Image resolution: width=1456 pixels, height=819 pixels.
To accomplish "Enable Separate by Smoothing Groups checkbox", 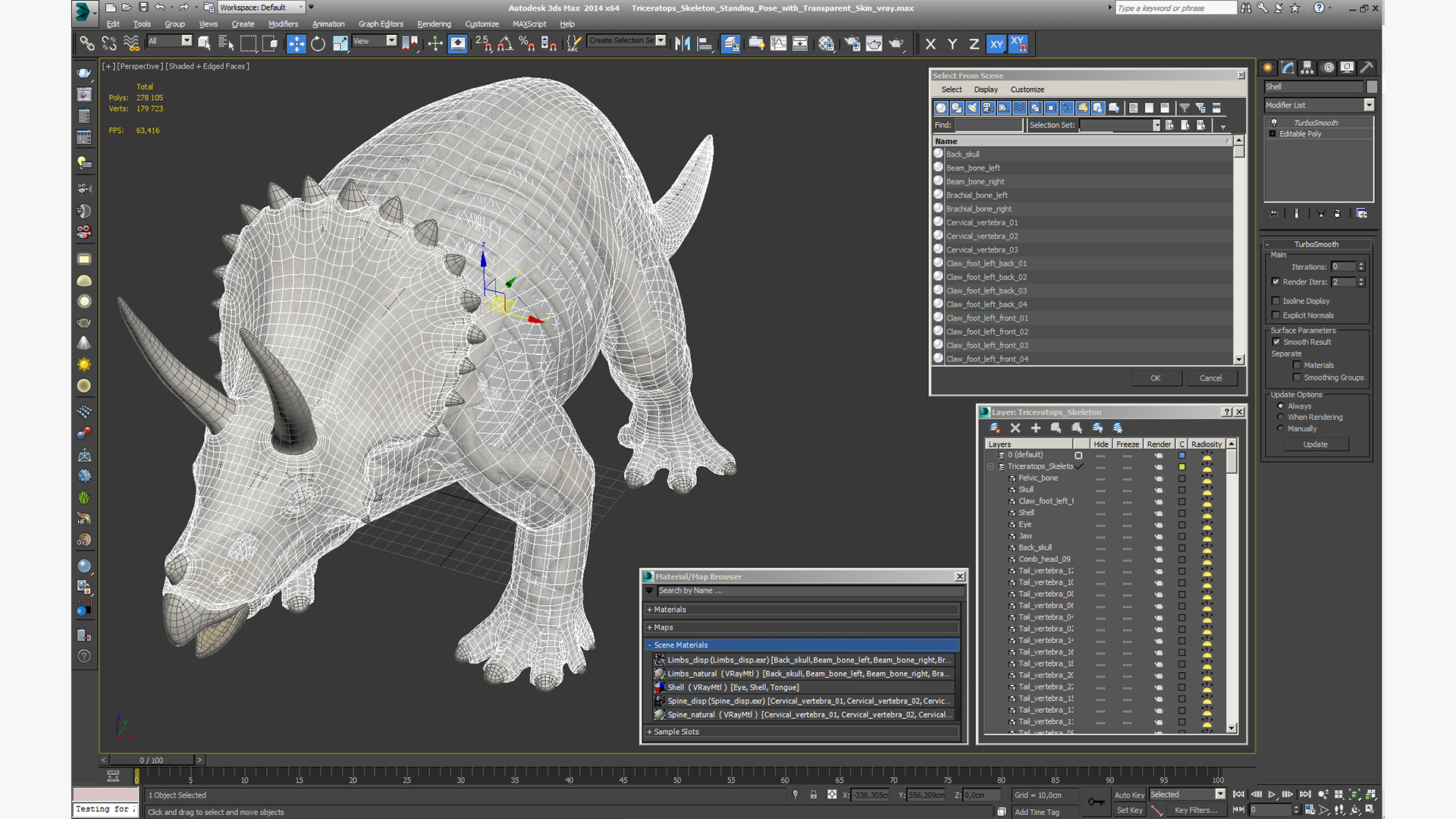I will (1297, 378).
